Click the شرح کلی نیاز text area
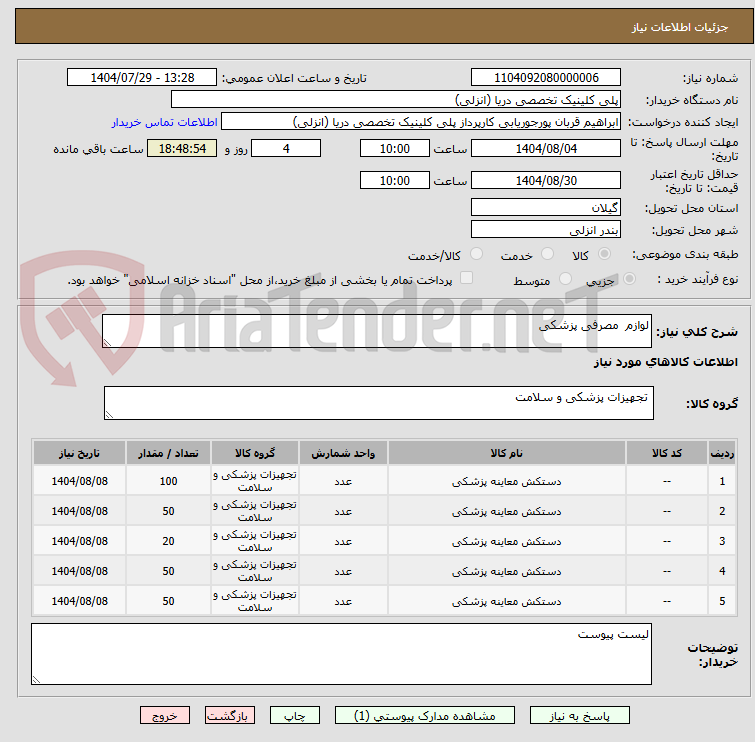755x742 pixels. point(377,331)
